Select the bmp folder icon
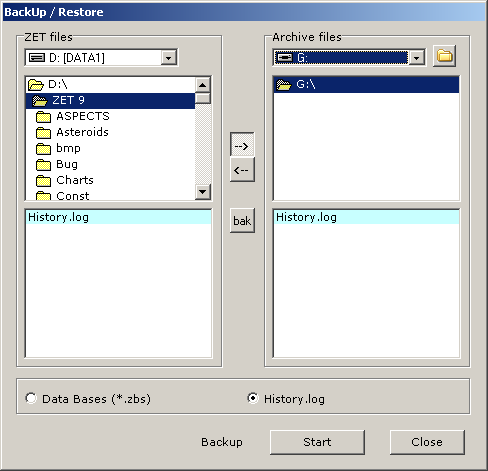The height and width of the screenshot is (471, 488). click(x=43, y=149)
